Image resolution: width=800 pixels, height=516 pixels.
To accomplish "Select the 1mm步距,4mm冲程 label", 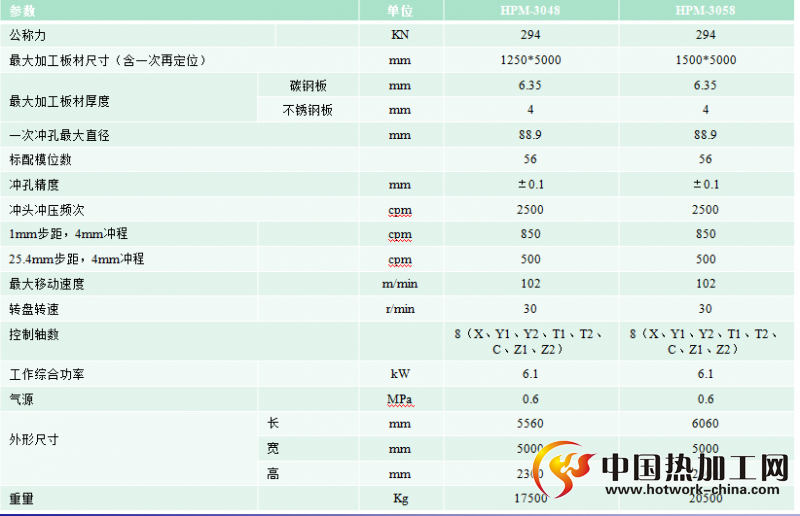I will click(68, 234).
